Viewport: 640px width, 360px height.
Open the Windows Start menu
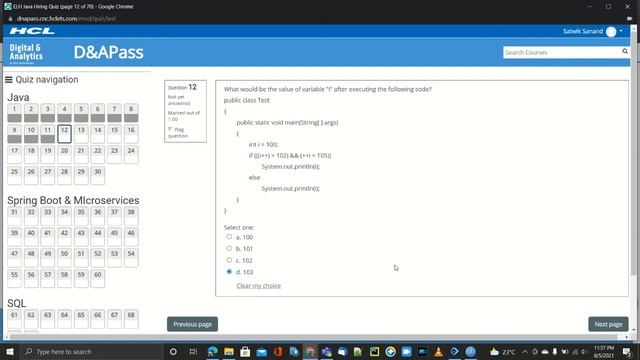pos(10,351)
